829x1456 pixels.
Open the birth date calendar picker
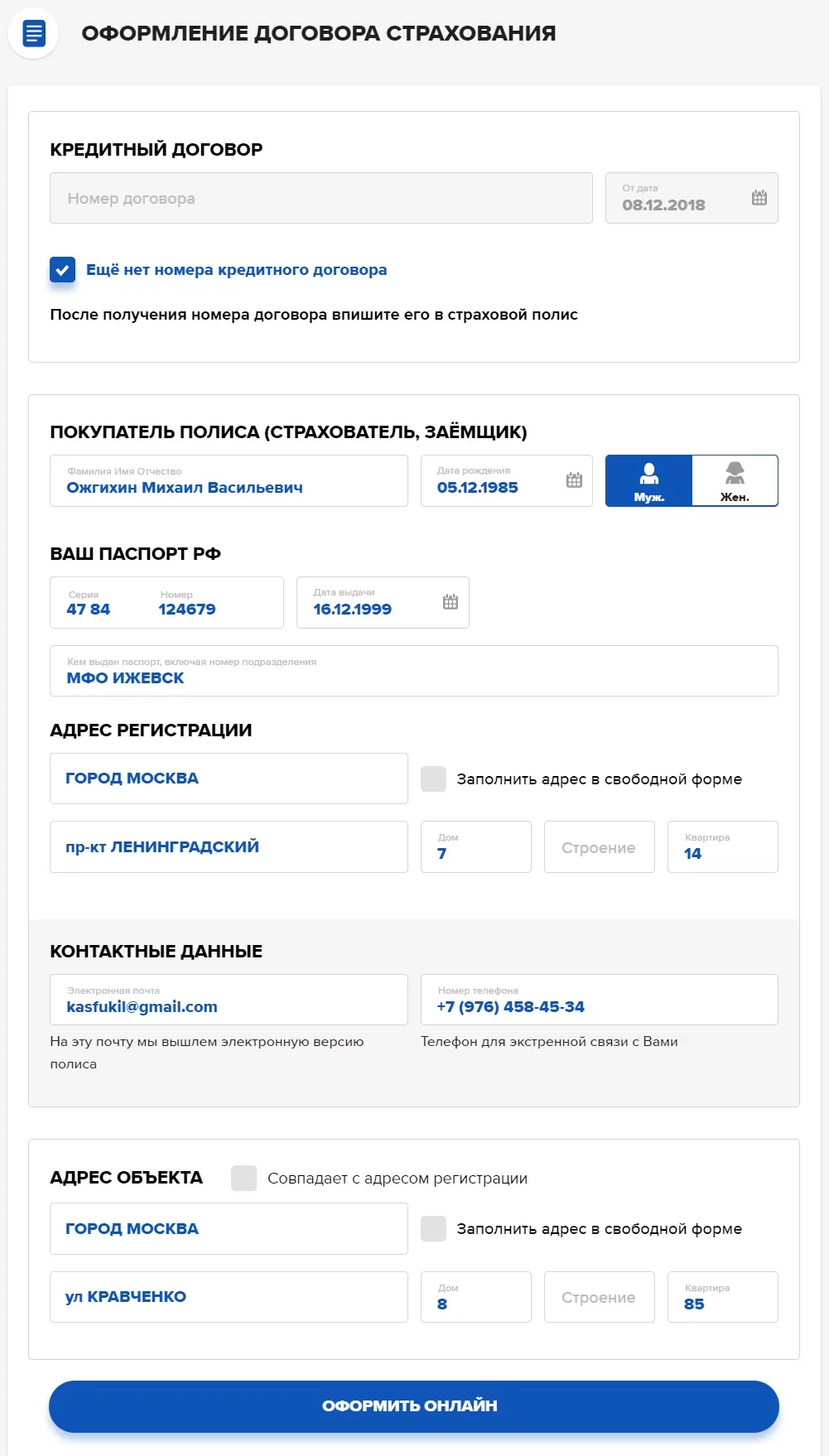574,480
